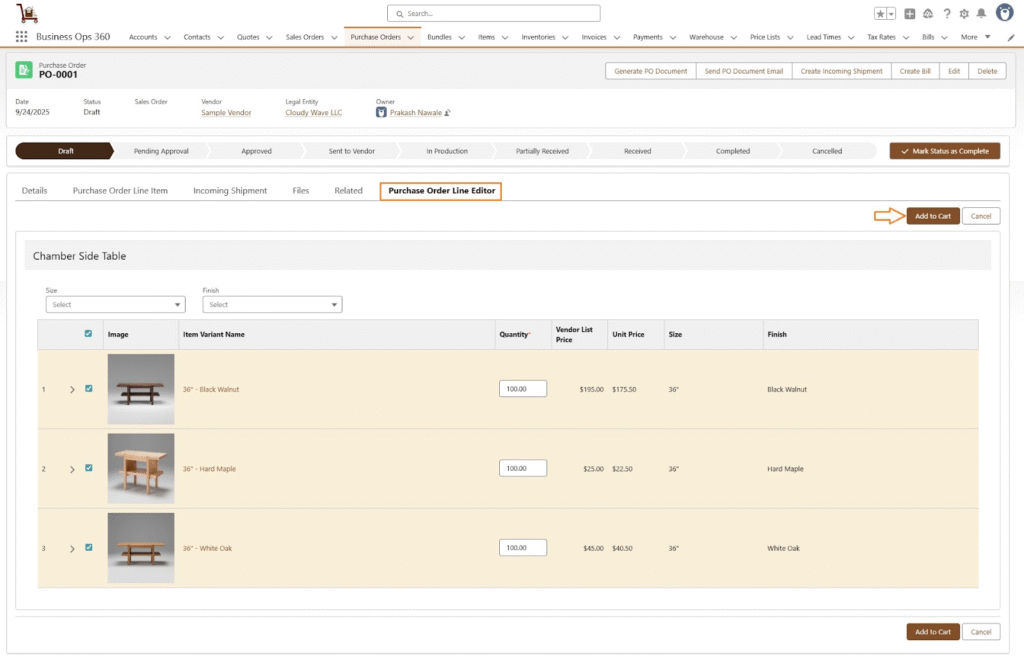Click the change owner icon beside Prakash Nawale
Screen dimensions: 1024x660
coord(447,113)
